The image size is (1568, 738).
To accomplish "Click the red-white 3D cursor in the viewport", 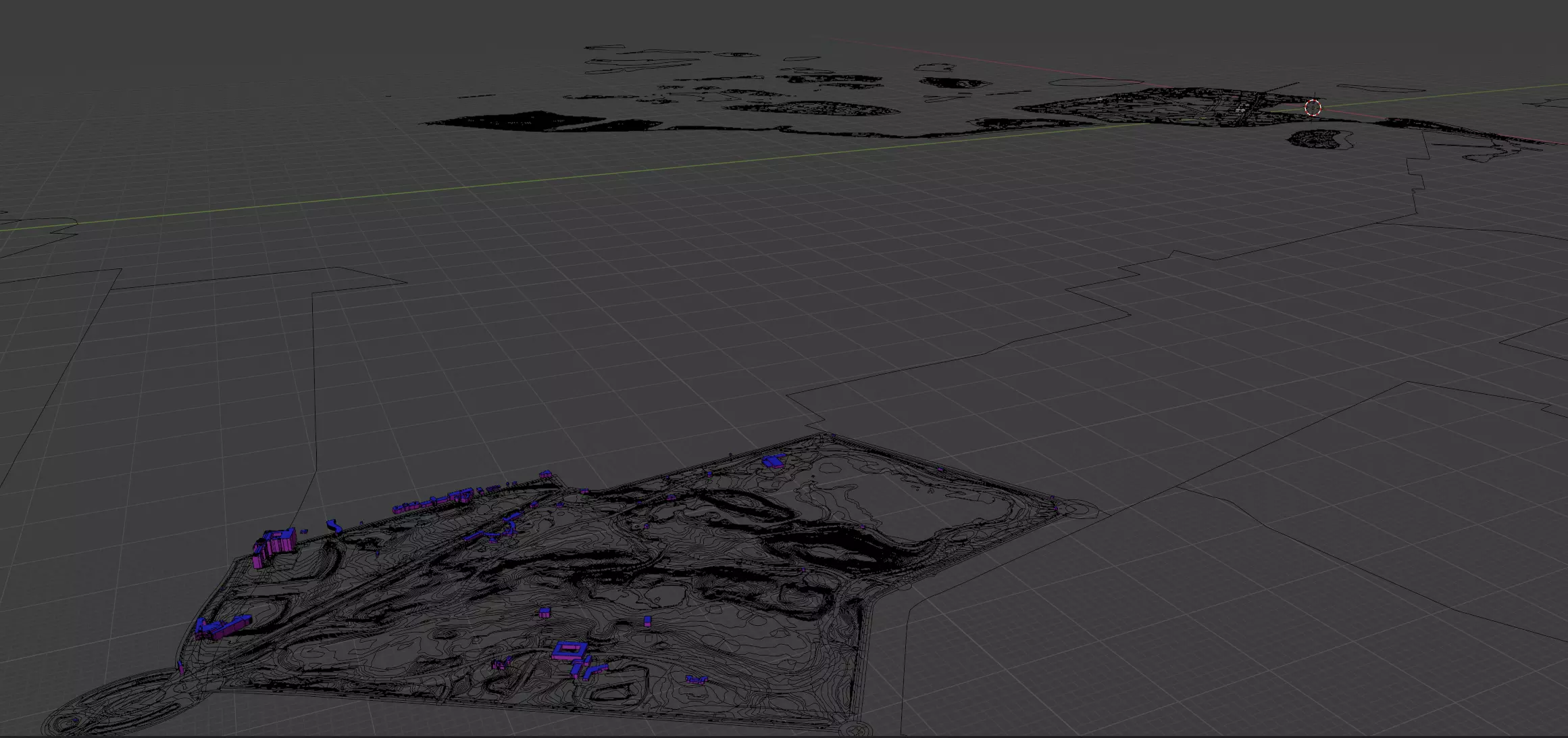I will pos(1313,107).
